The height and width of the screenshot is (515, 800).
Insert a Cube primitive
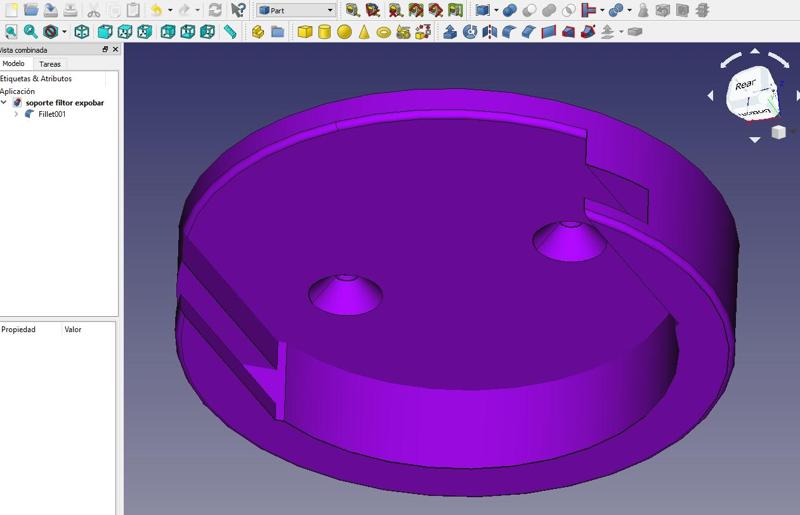(x=305, y=32)
